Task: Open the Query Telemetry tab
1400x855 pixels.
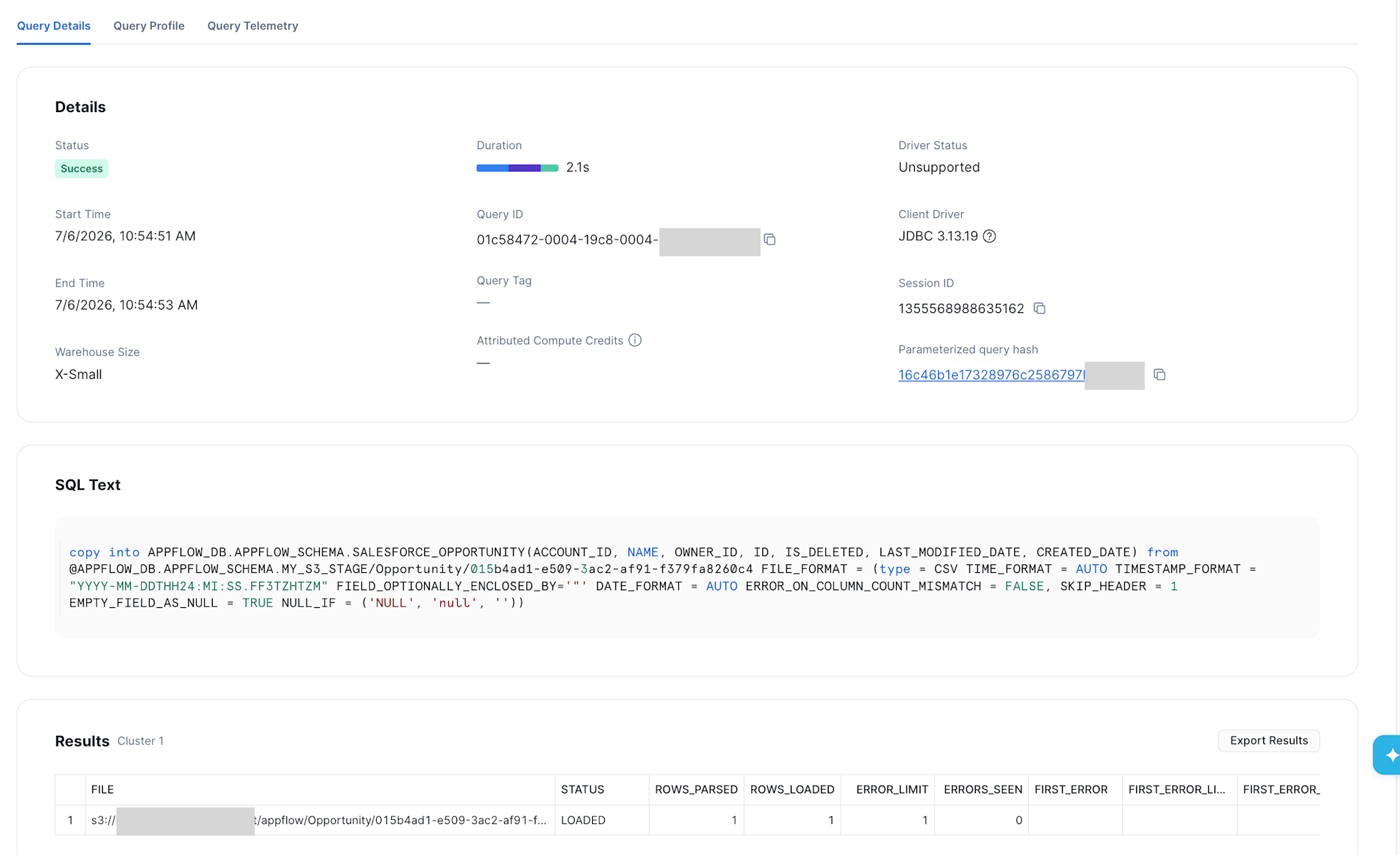Action: pyautogui.click(x=253, y=26)
